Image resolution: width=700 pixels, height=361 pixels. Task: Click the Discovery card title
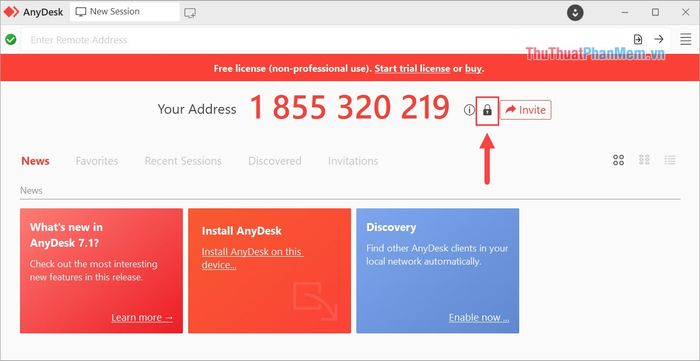tap(391, 227)
